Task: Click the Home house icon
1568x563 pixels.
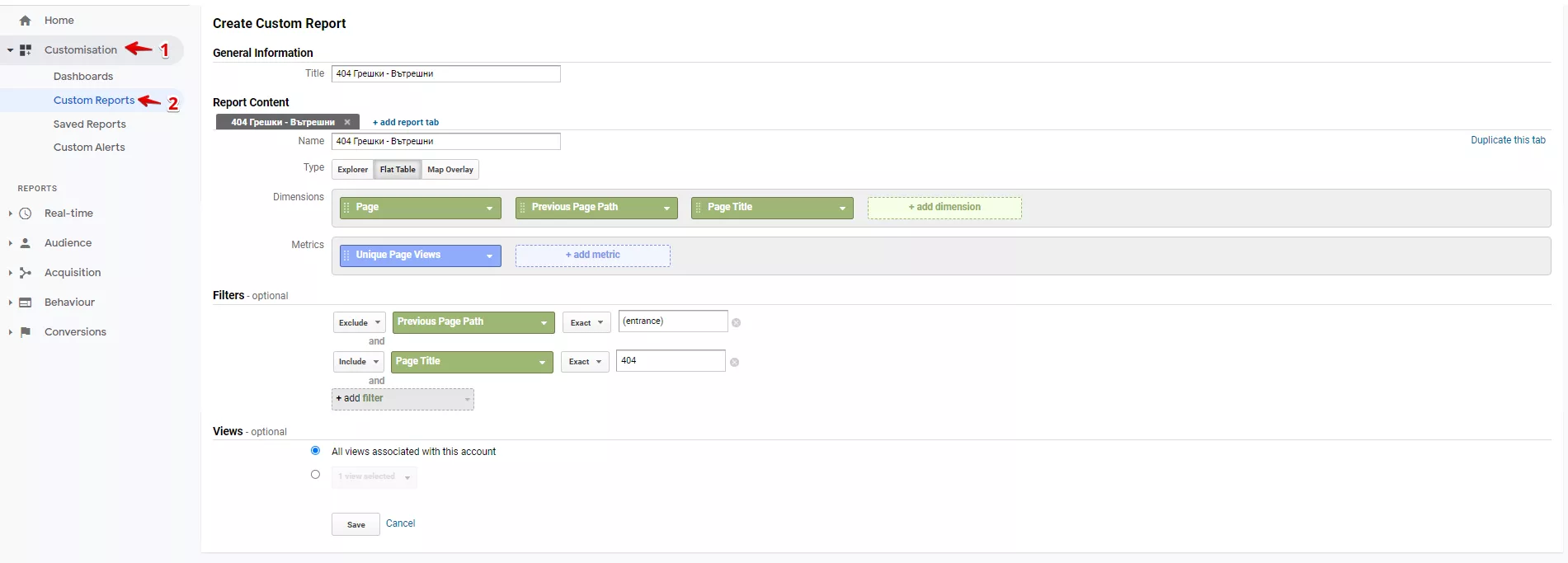Action: [26, 21]
